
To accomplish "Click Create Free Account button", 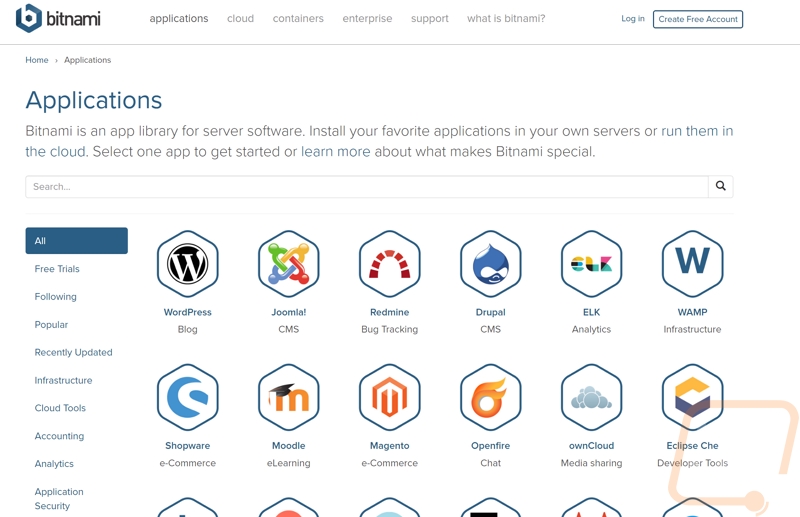I will [698, 19].
